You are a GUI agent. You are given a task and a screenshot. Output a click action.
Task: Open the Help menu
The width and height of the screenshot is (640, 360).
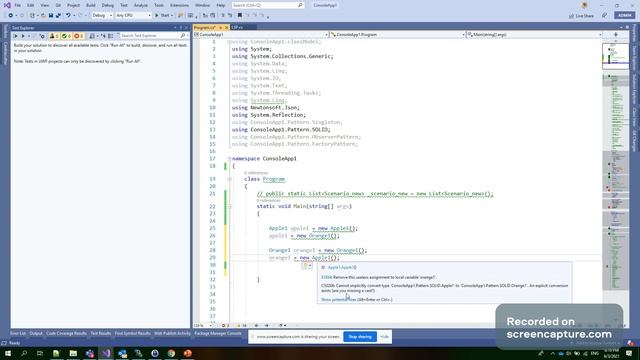221,5
